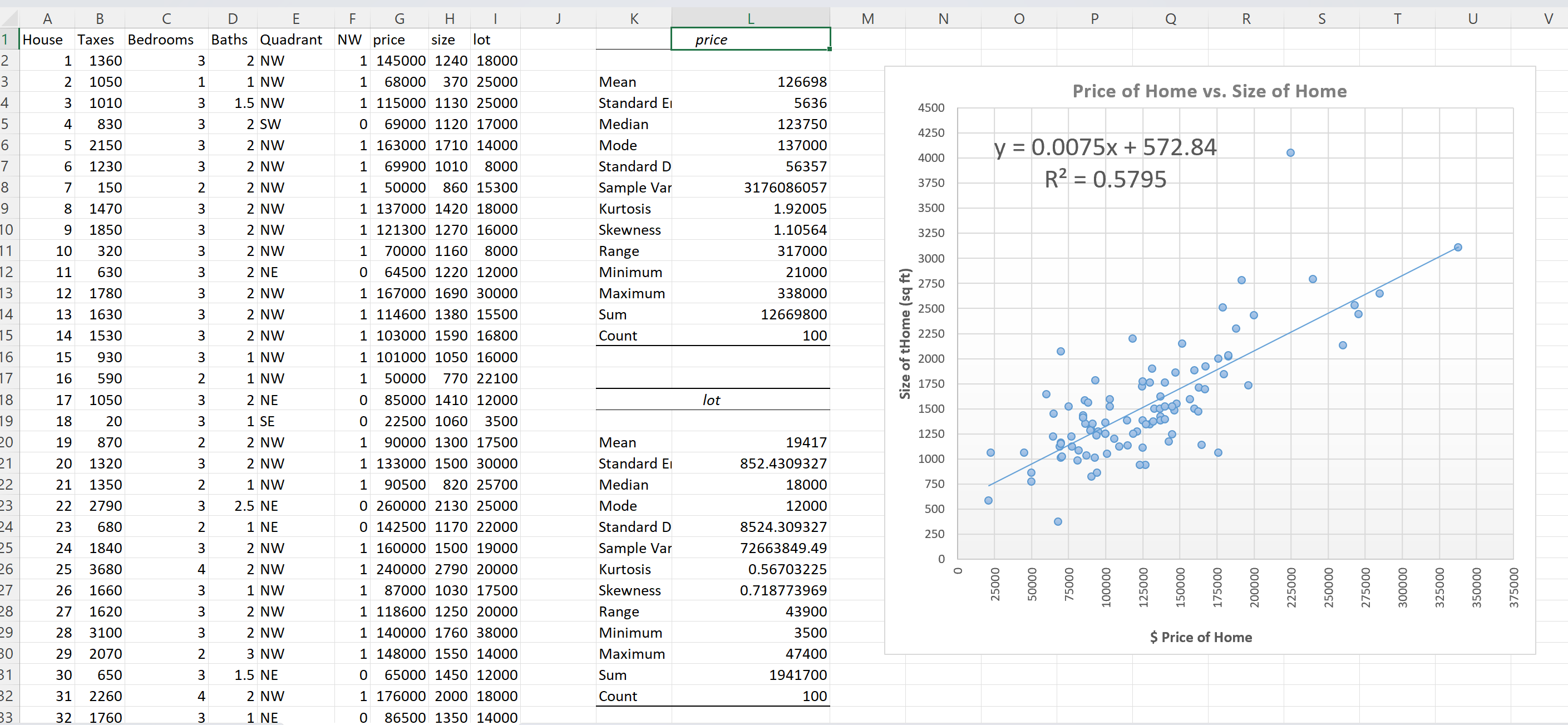Click the 'Bedrooms' header cell
This screenshot has height=725, width=1568.
161,40
